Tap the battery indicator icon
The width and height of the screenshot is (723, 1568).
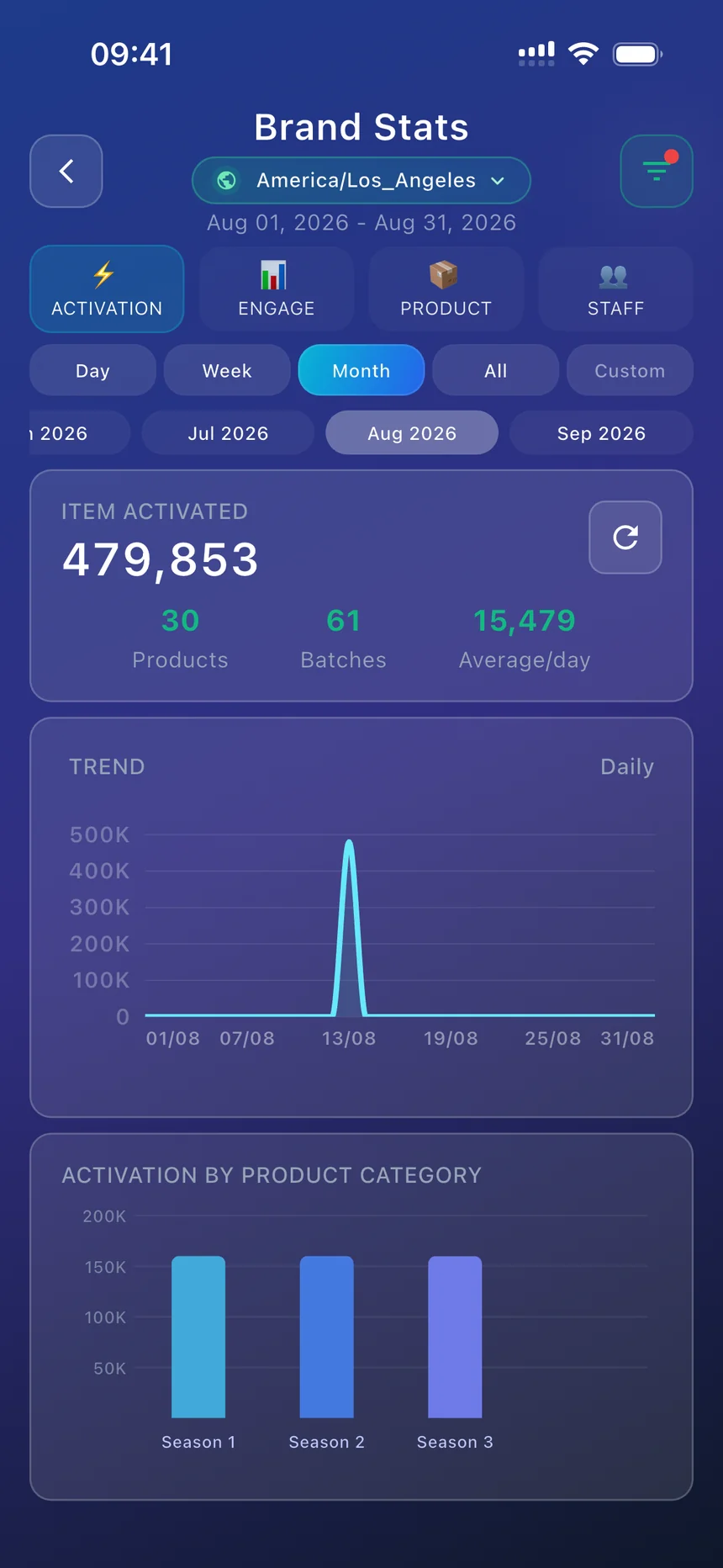pos(638,54)
